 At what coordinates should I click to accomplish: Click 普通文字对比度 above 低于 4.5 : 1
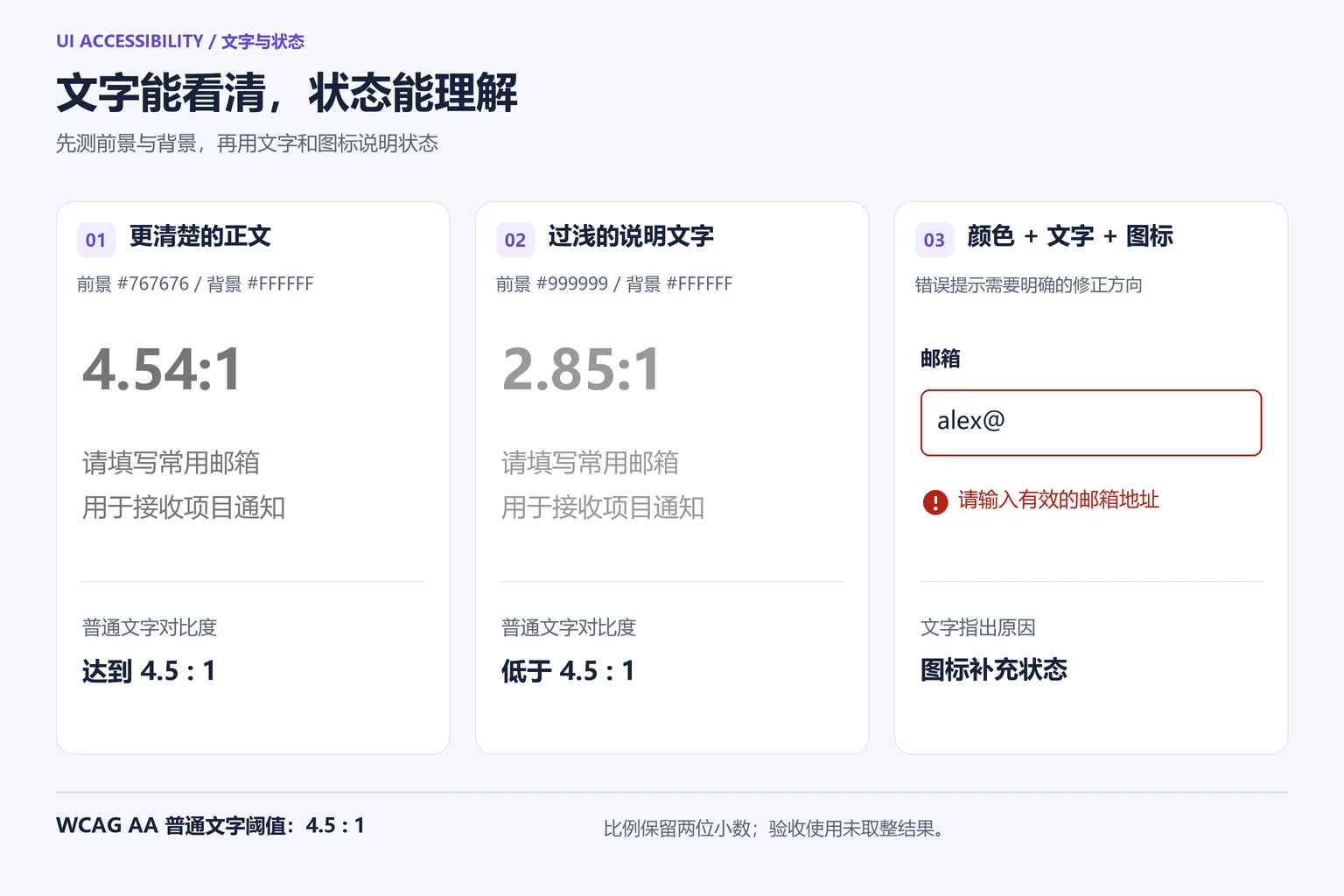tap(569, 627)
